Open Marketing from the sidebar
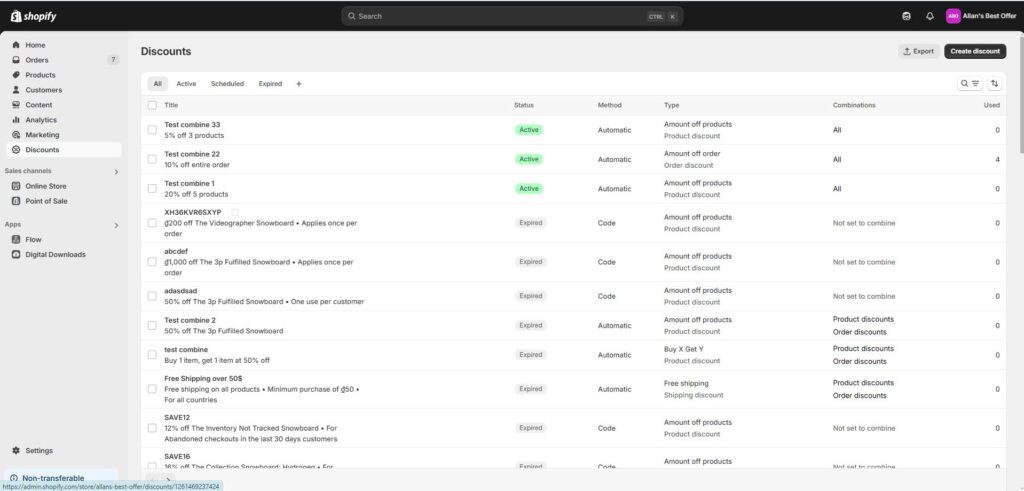The image size is (1024, 491). click(x=42, y=135)
